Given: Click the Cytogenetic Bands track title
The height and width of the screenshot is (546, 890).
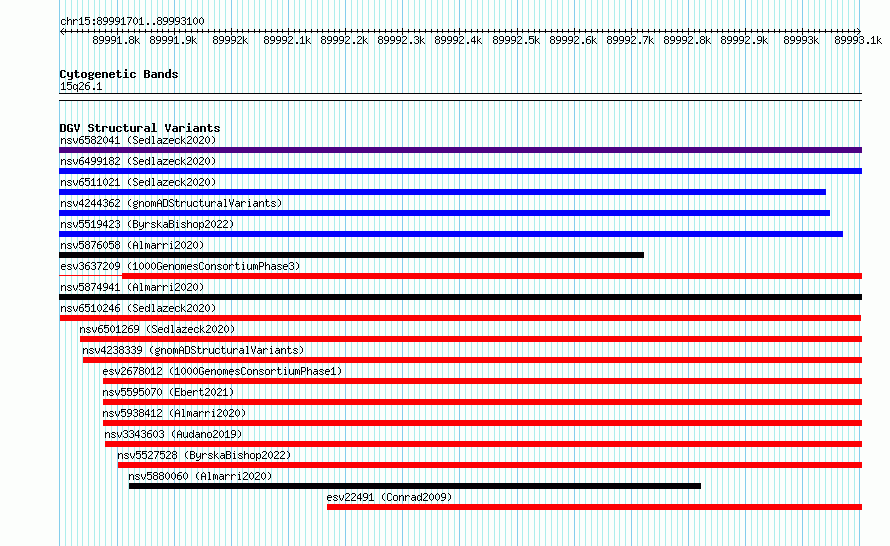Looking at the screenshot, I should coord(119,74).
